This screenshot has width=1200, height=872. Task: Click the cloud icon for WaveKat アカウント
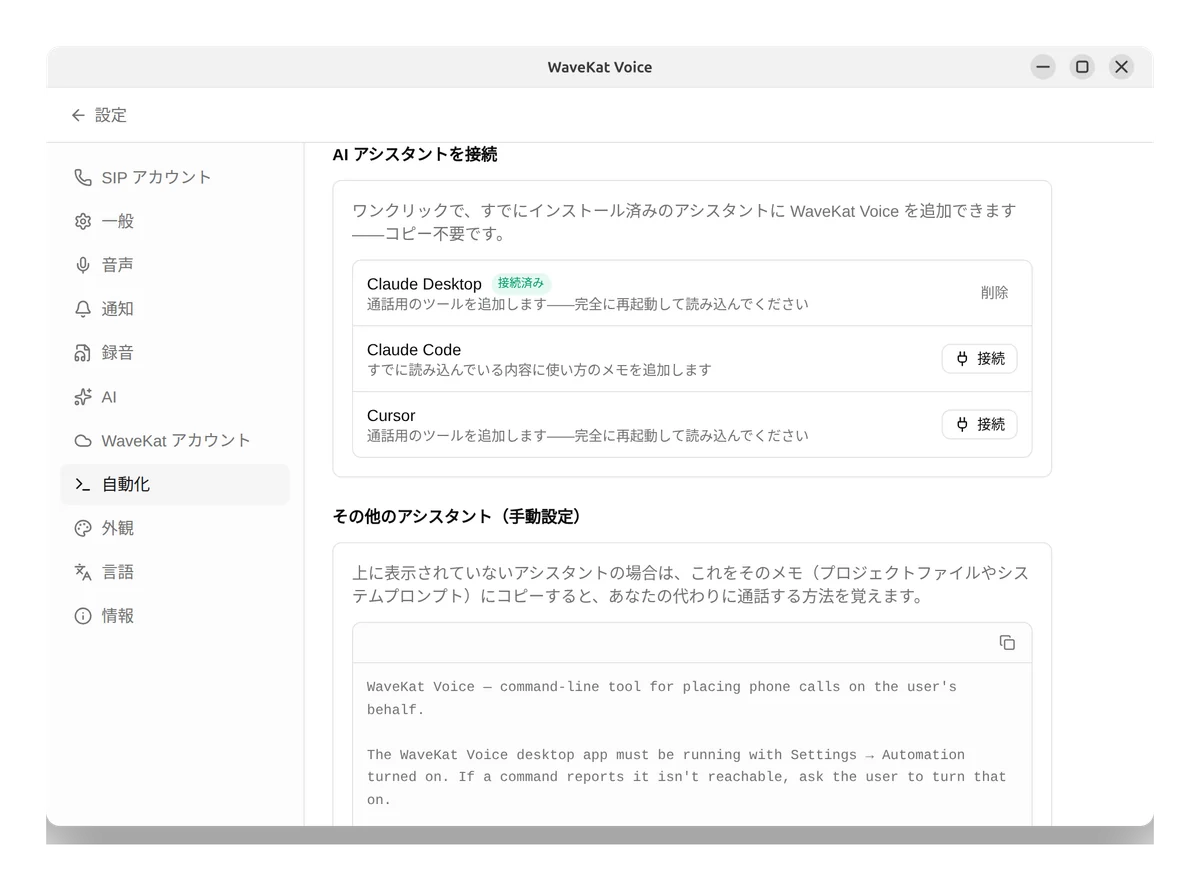[x=83, y=441]
